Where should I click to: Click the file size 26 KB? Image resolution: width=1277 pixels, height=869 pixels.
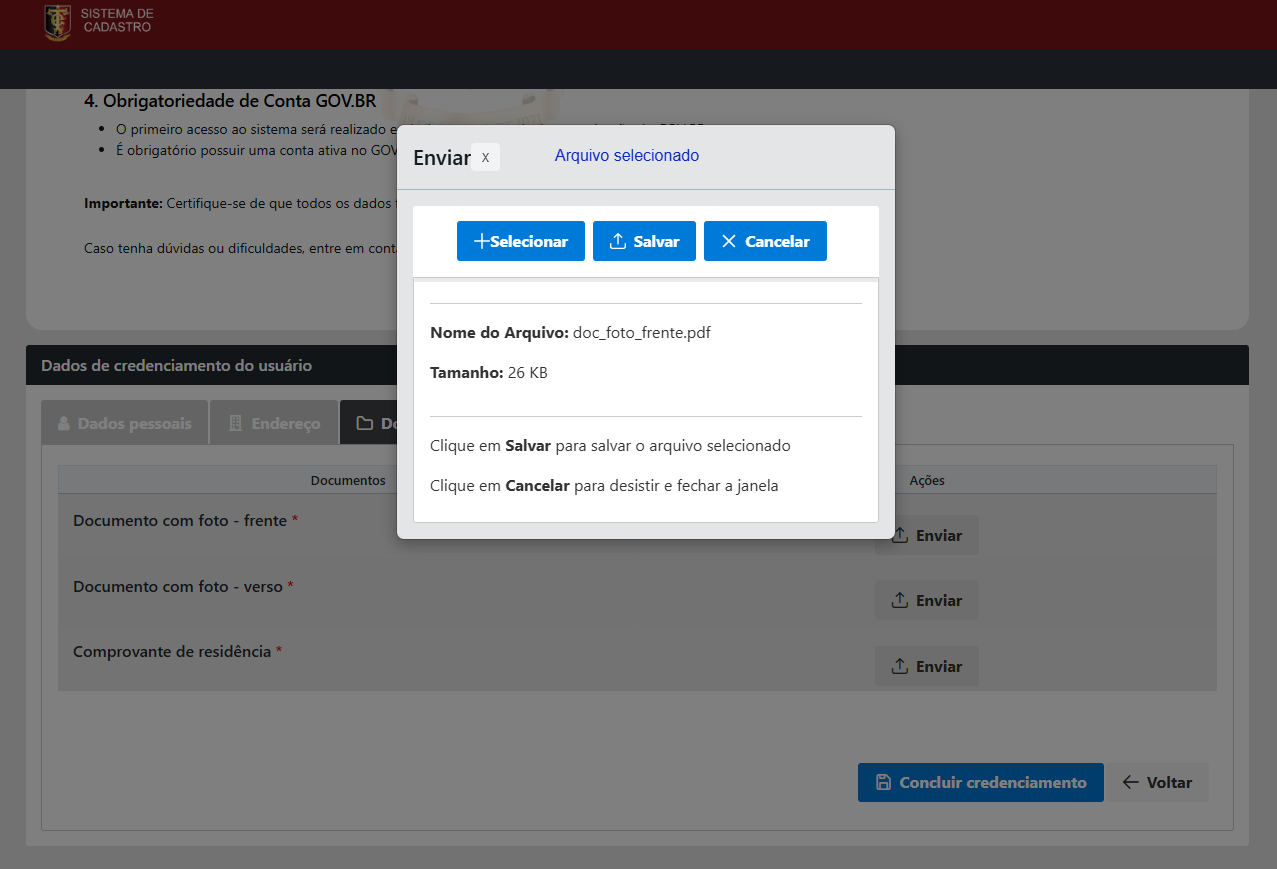[x=528, y=373]
